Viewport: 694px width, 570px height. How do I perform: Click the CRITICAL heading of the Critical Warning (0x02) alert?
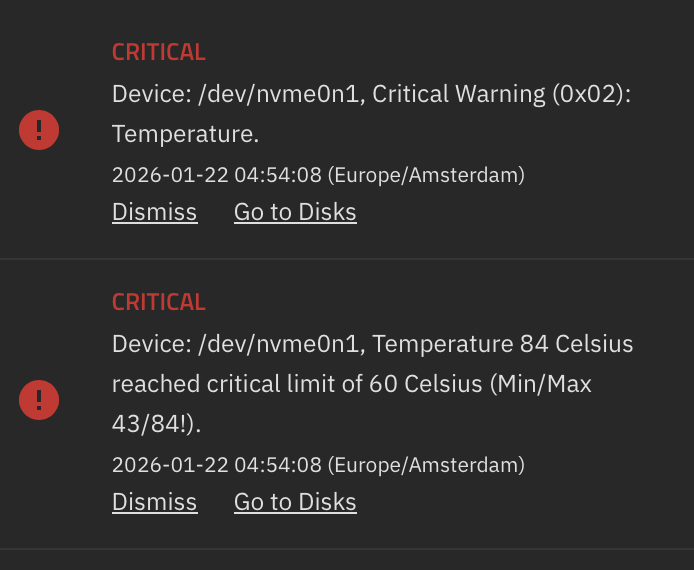click(158, 52)
